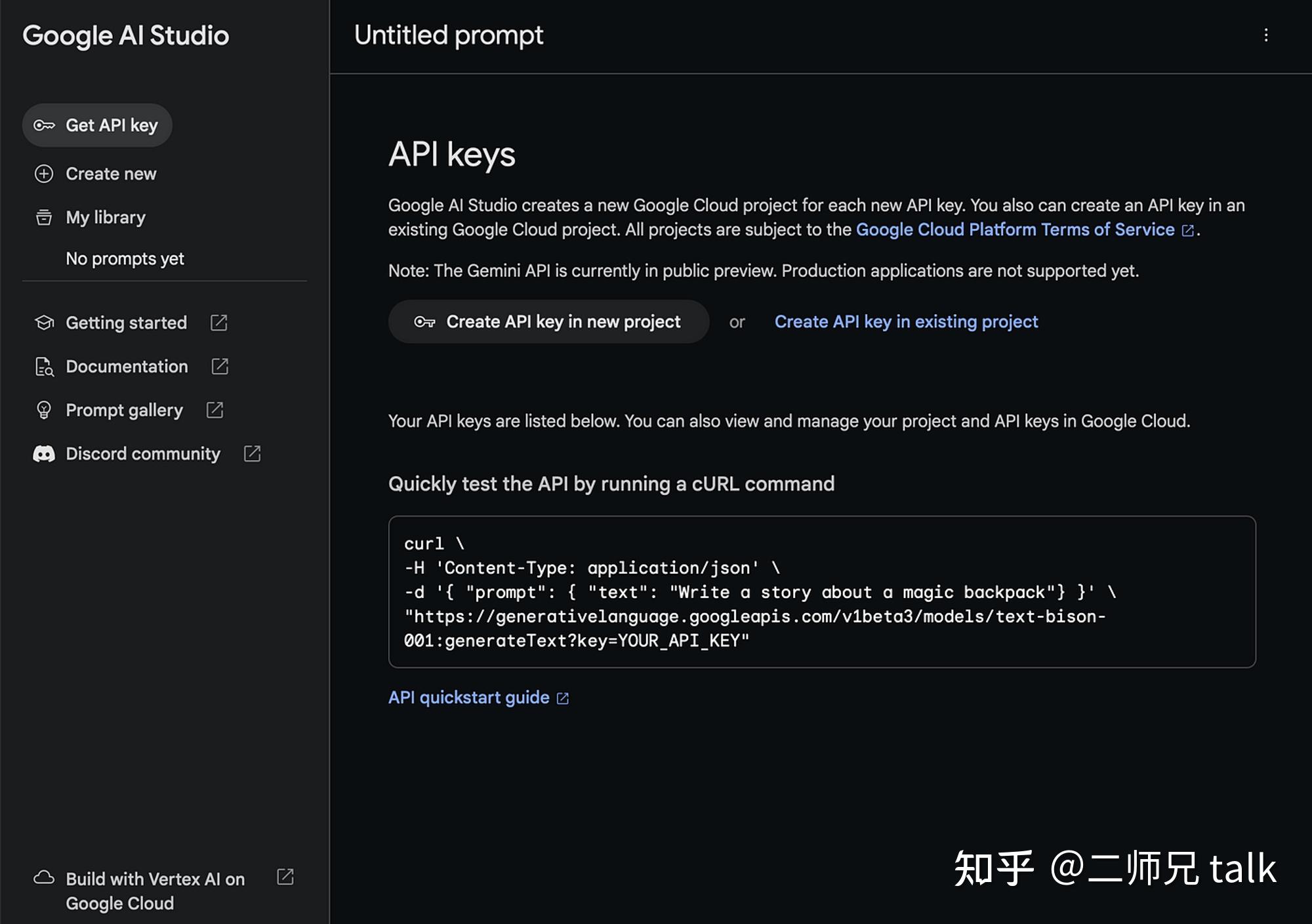The width and height of the screenshot is (1312, 924).
Task: Click Build with Vertex AI on Google Cloud
Action: coord(155,891)
